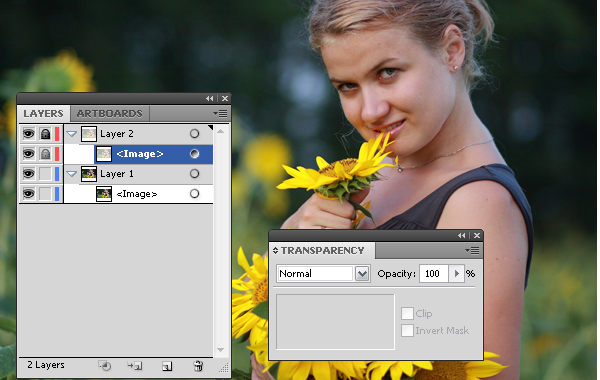Select the Layer 2 name text

pyautogui.click(x=117, y=134)
